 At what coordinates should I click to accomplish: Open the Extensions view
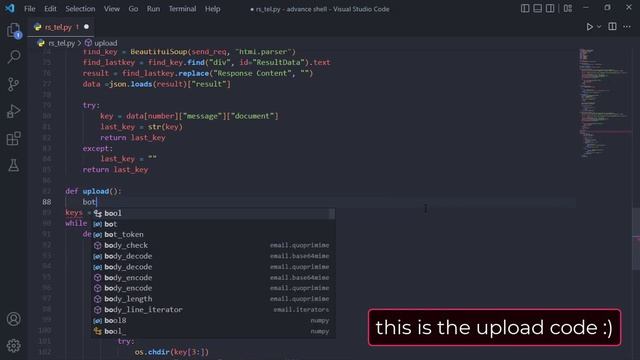pyautogui.click(x=14, y=138)
